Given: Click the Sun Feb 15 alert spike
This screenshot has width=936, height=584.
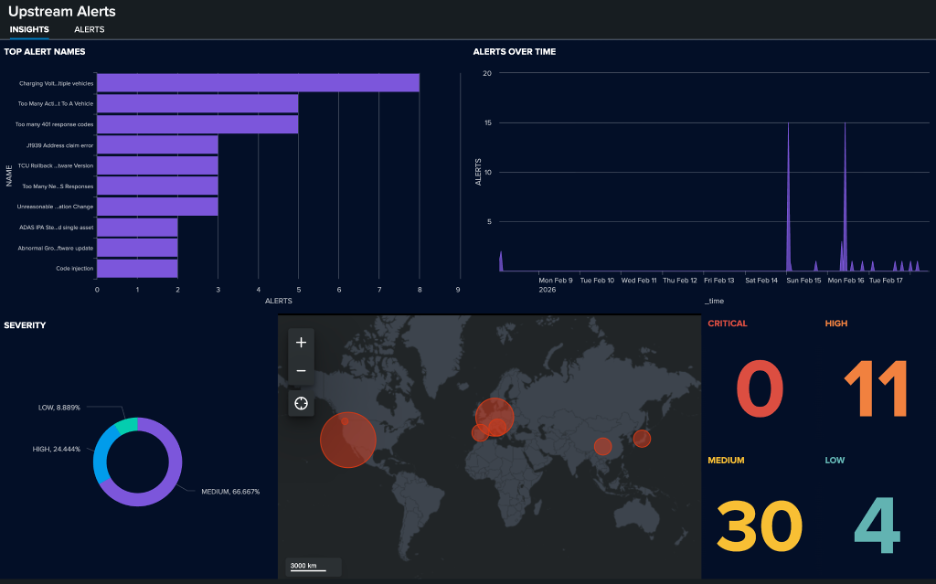Looking at the screenshot, I should 788,200.
